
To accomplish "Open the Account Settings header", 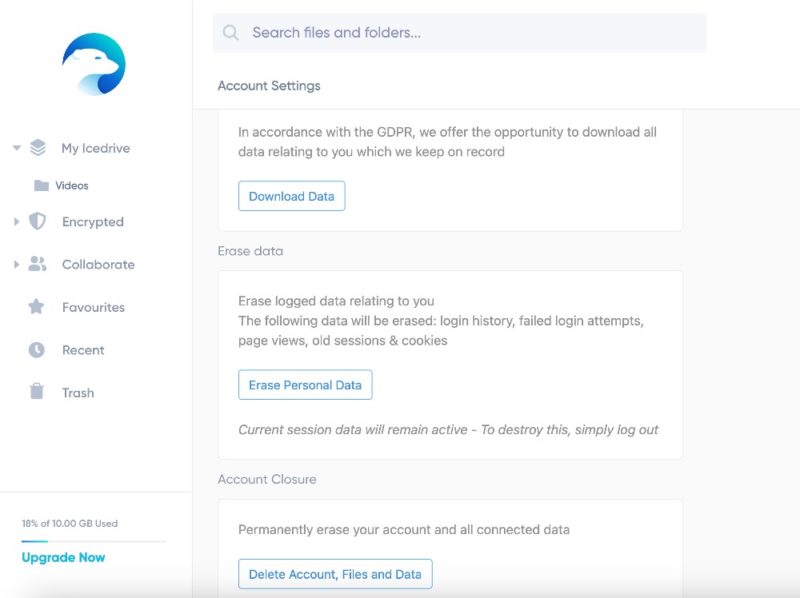I will click(269, 86).
